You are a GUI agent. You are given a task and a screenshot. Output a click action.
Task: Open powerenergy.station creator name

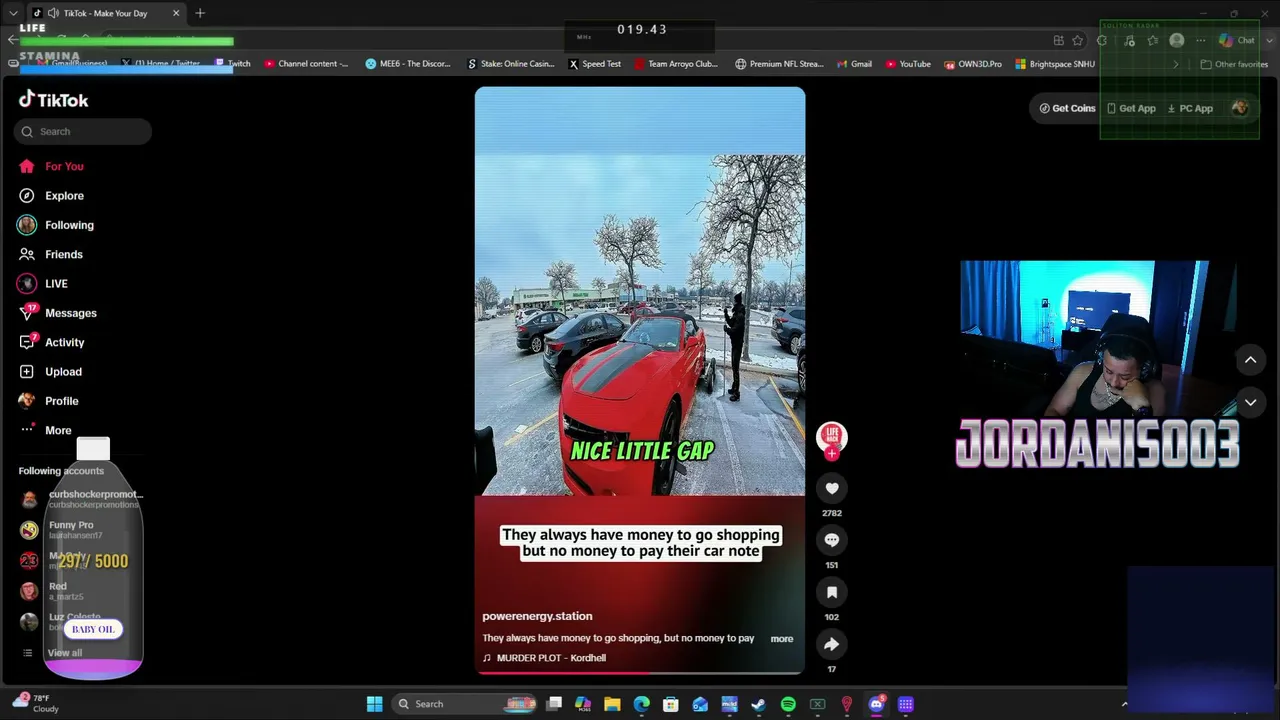pos(537,616)
